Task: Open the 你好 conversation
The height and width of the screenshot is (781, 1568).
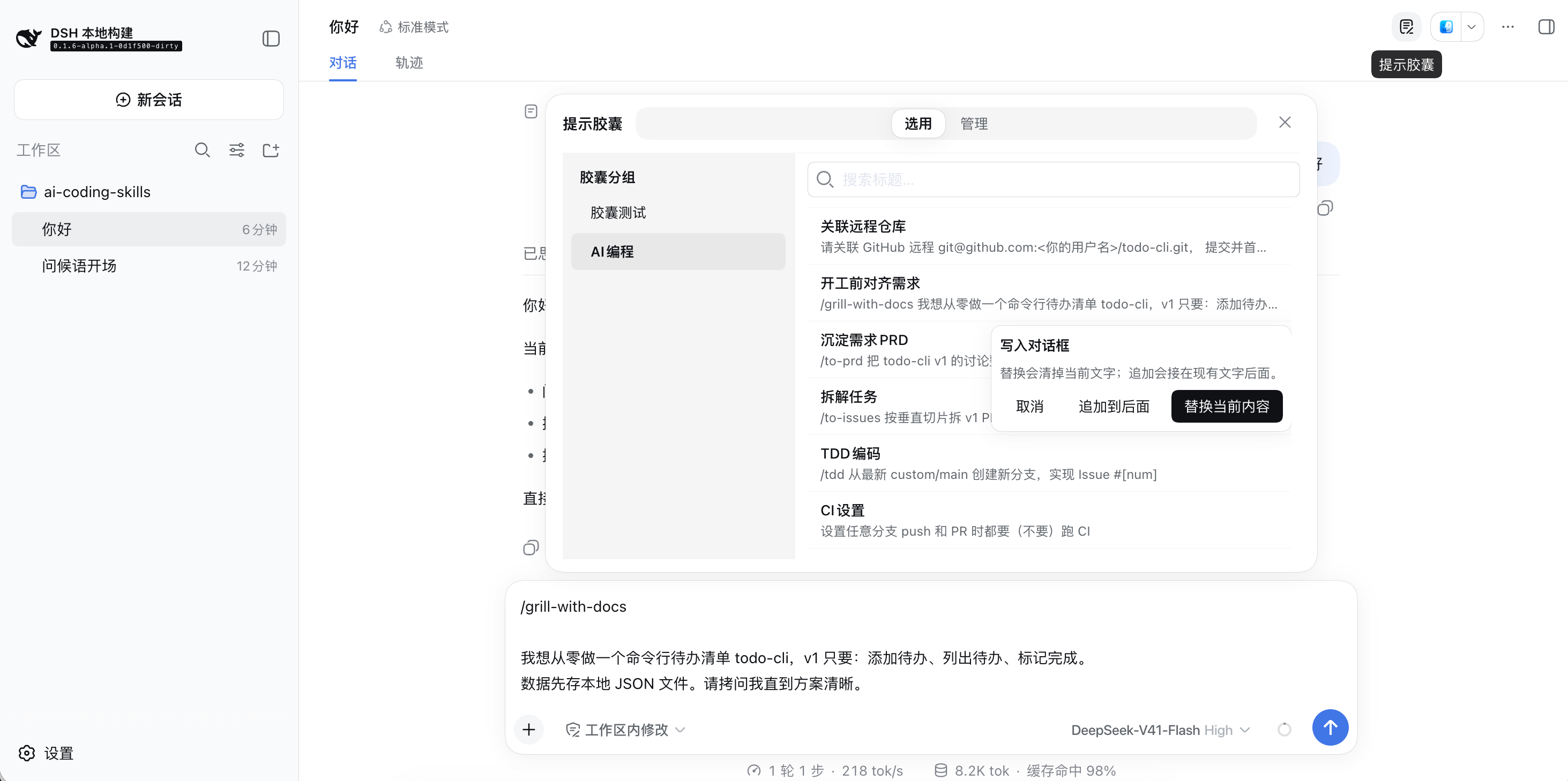Action: [148, 229]
